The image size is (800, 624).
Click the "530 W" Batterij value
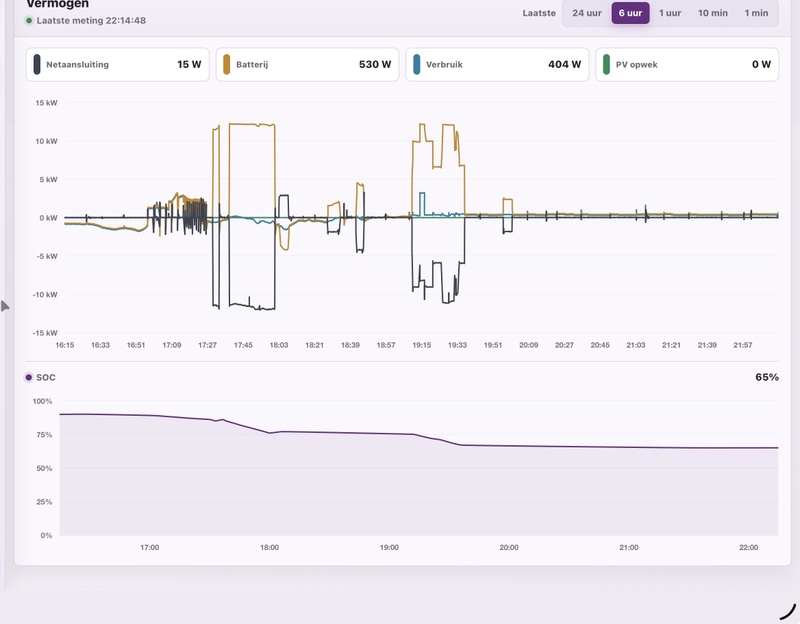pyautogui.click(x=375, y=64)
